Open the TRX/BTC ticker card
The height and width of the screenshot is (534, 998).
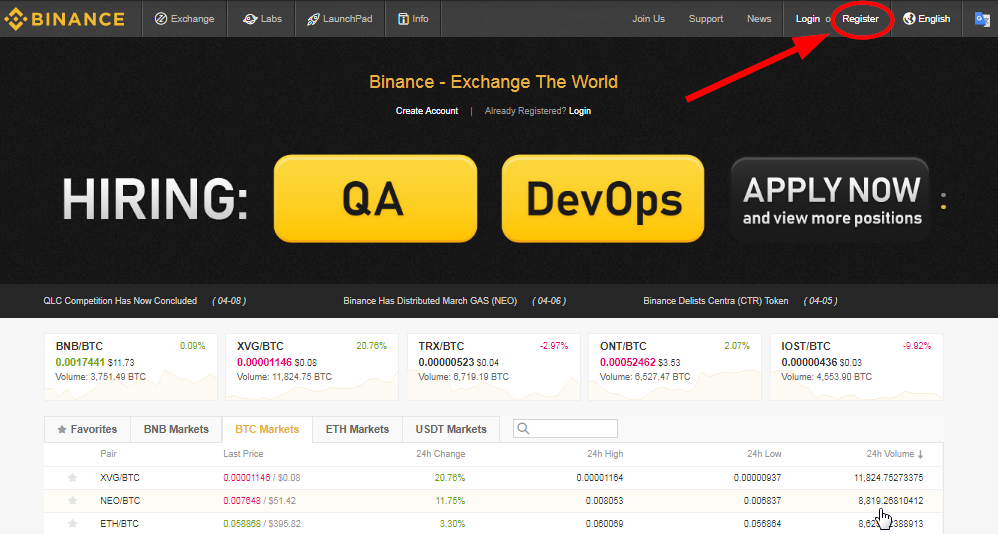(x=493, y=367)
